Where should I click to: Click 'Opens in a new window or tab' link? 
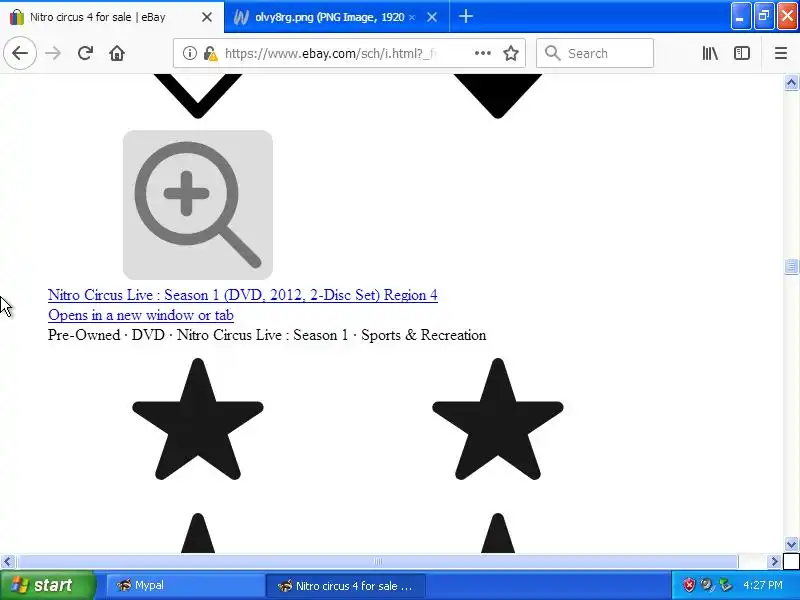point(141,315)
